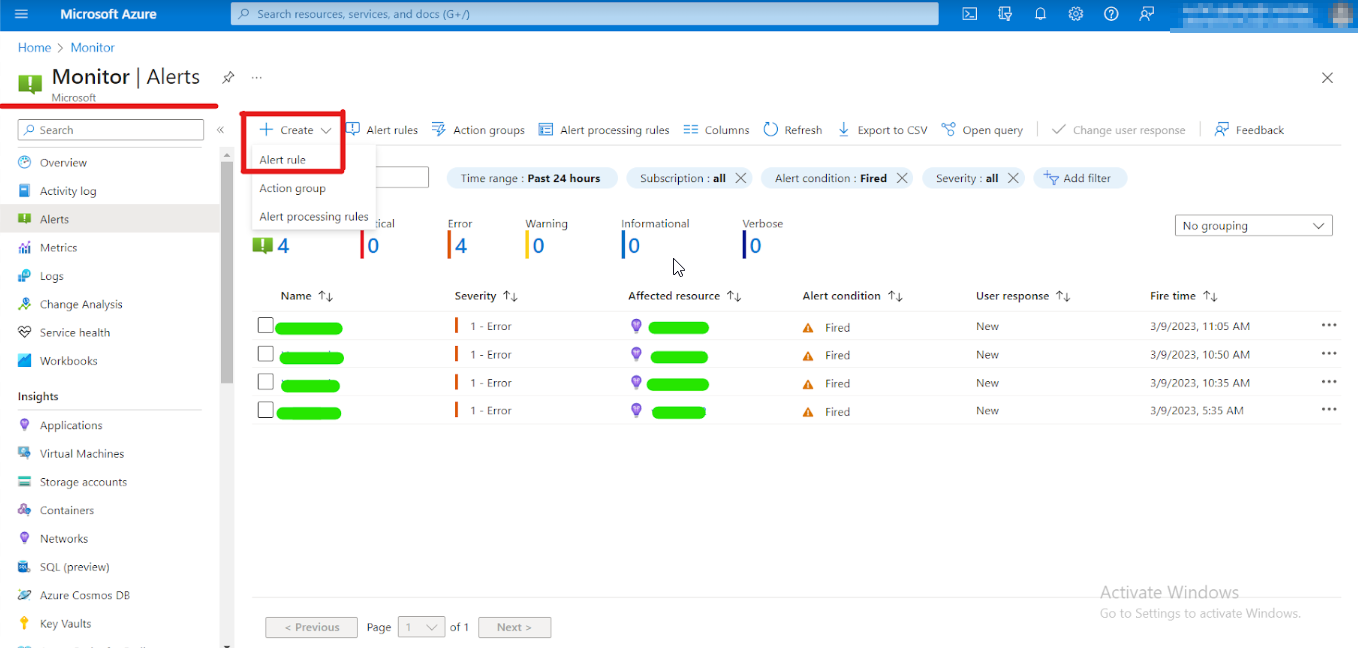1358x648 pixels.
Task: Click Columns in the toolbar
Action: click(716, 130)
